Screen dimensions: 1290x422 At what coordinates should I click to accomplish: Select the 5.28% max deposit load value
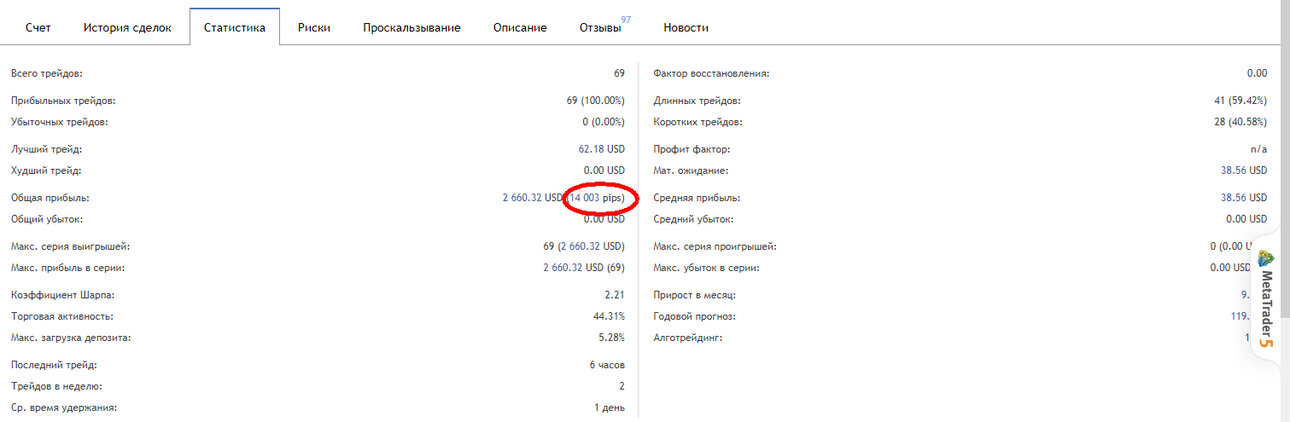[x=611, y=338]
